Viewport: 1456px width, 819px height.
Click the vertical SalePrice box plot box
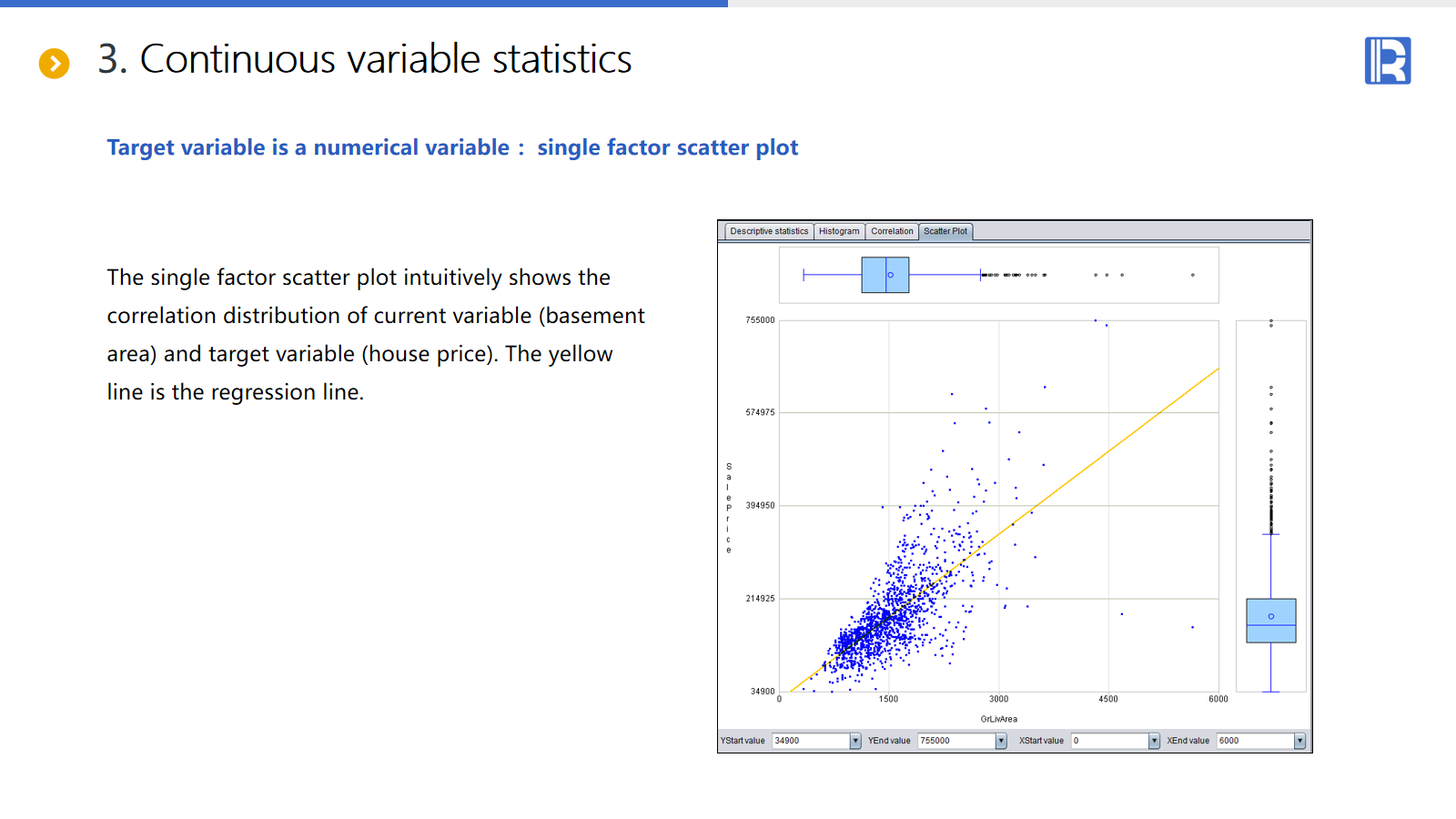1271,622
